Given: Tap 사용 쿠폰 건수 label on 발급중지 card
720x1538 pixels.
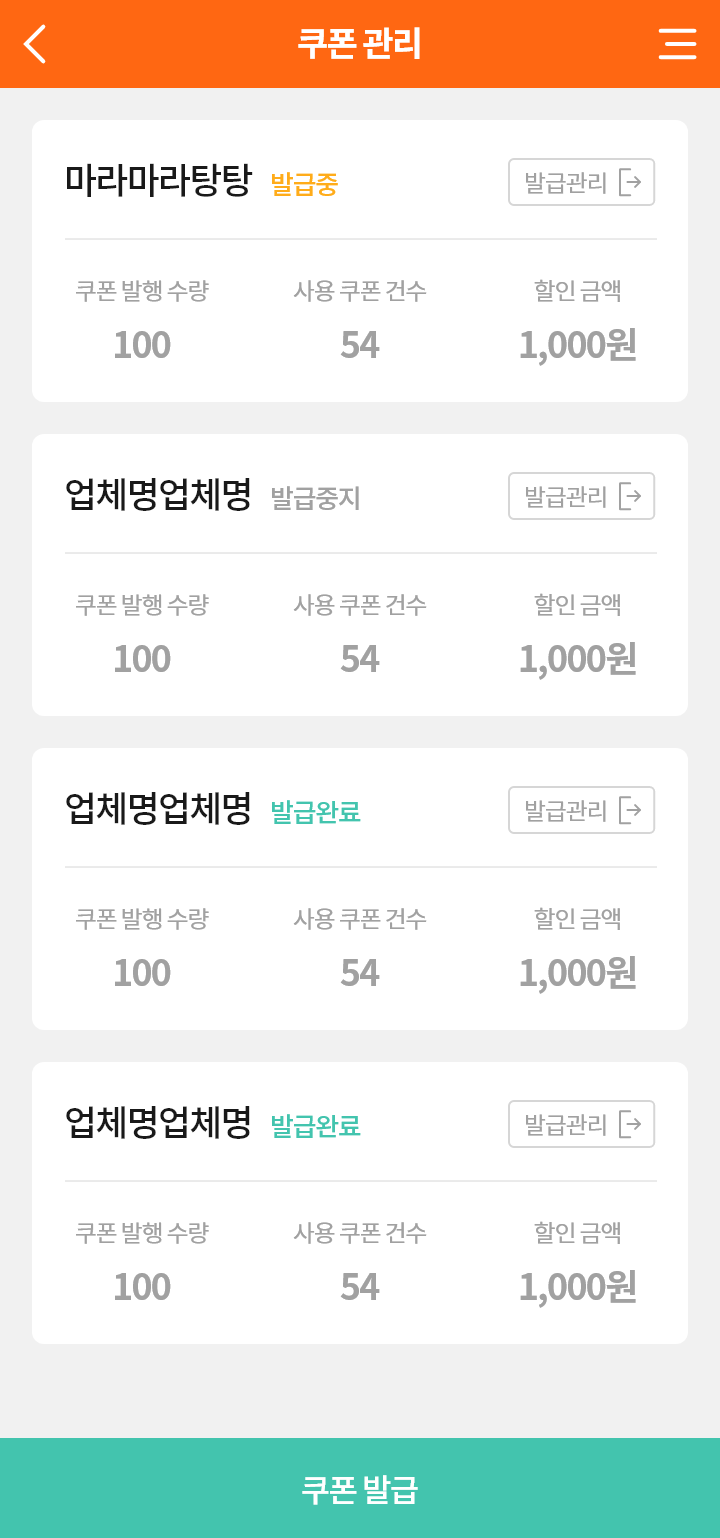Looking at the screenshot, I should (x=360, y=605).
